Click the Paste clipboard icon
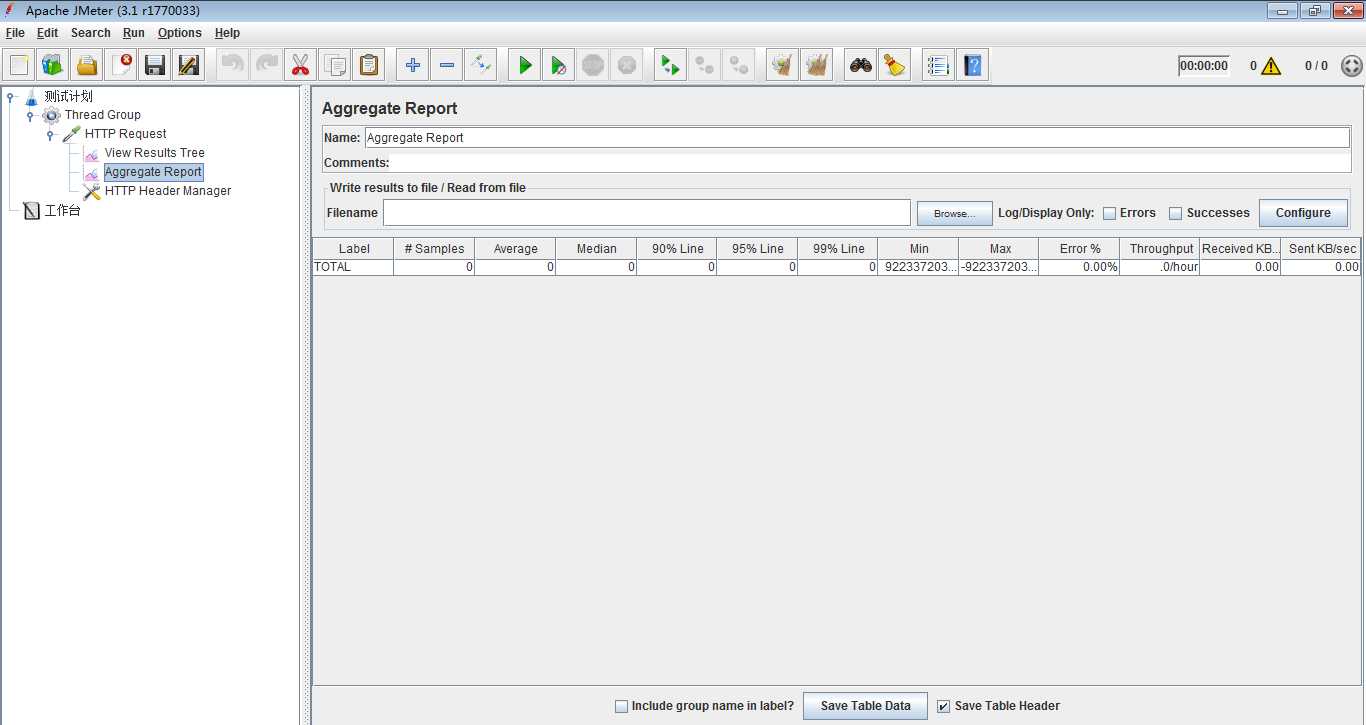 [369, 66]
